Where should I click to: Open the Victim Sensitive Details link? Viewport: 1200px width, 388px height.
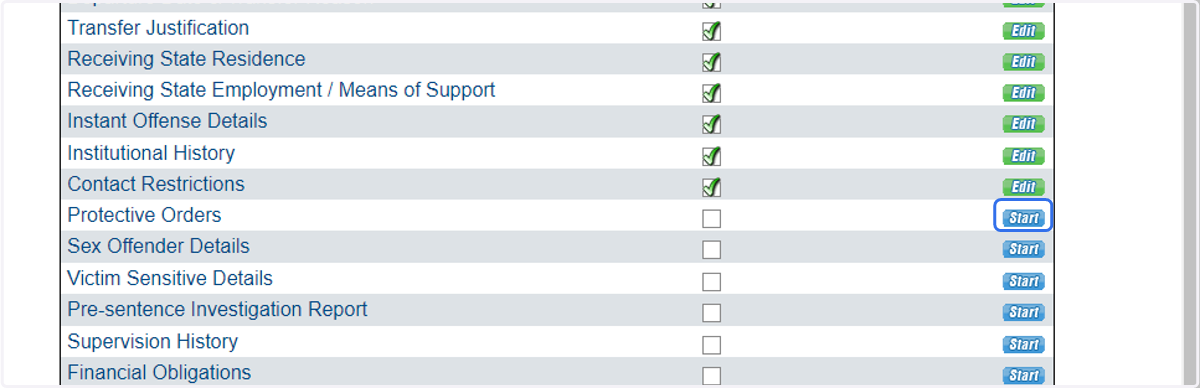(170, 278)
